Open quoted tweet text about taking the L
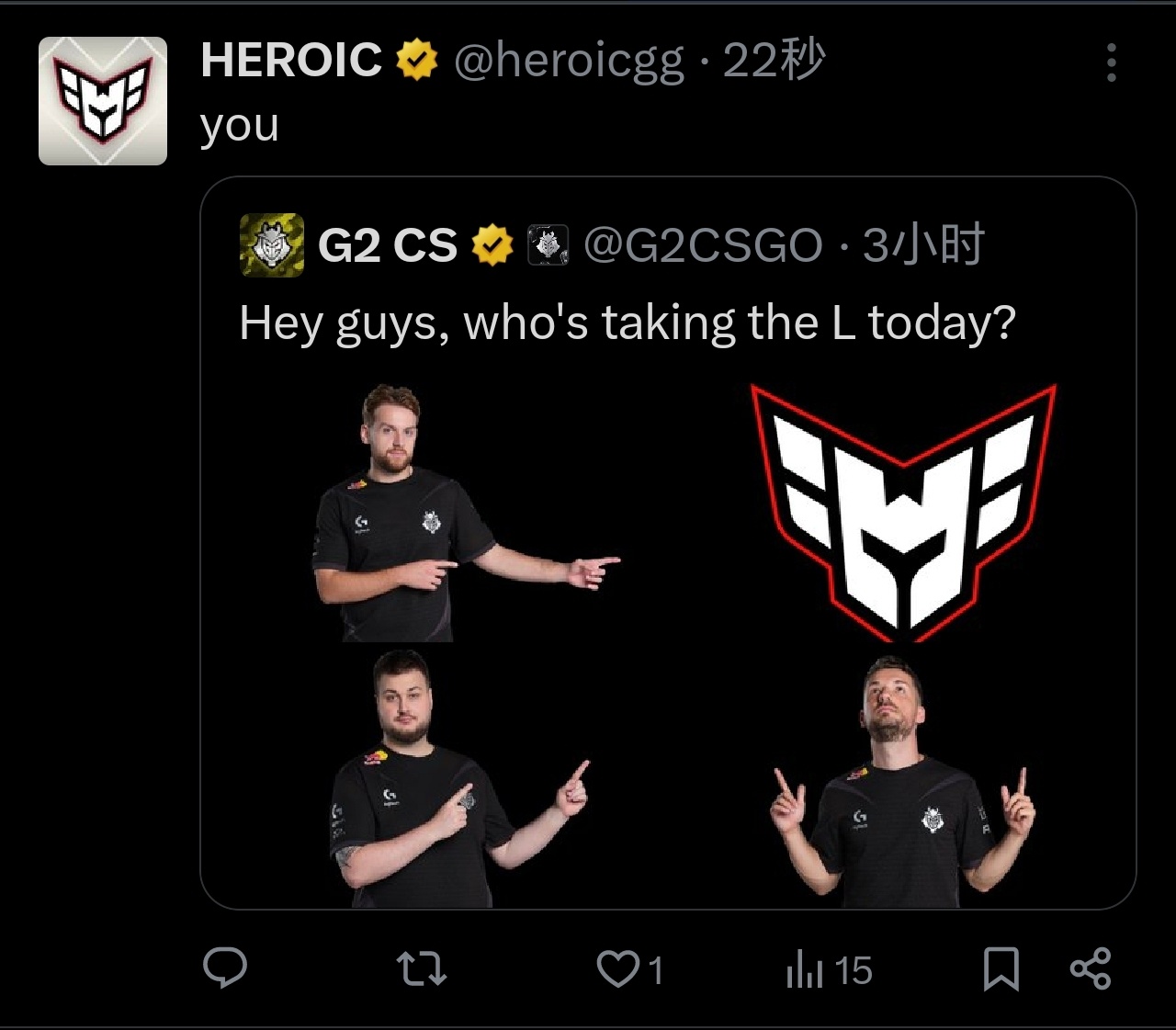 (628, 323)
